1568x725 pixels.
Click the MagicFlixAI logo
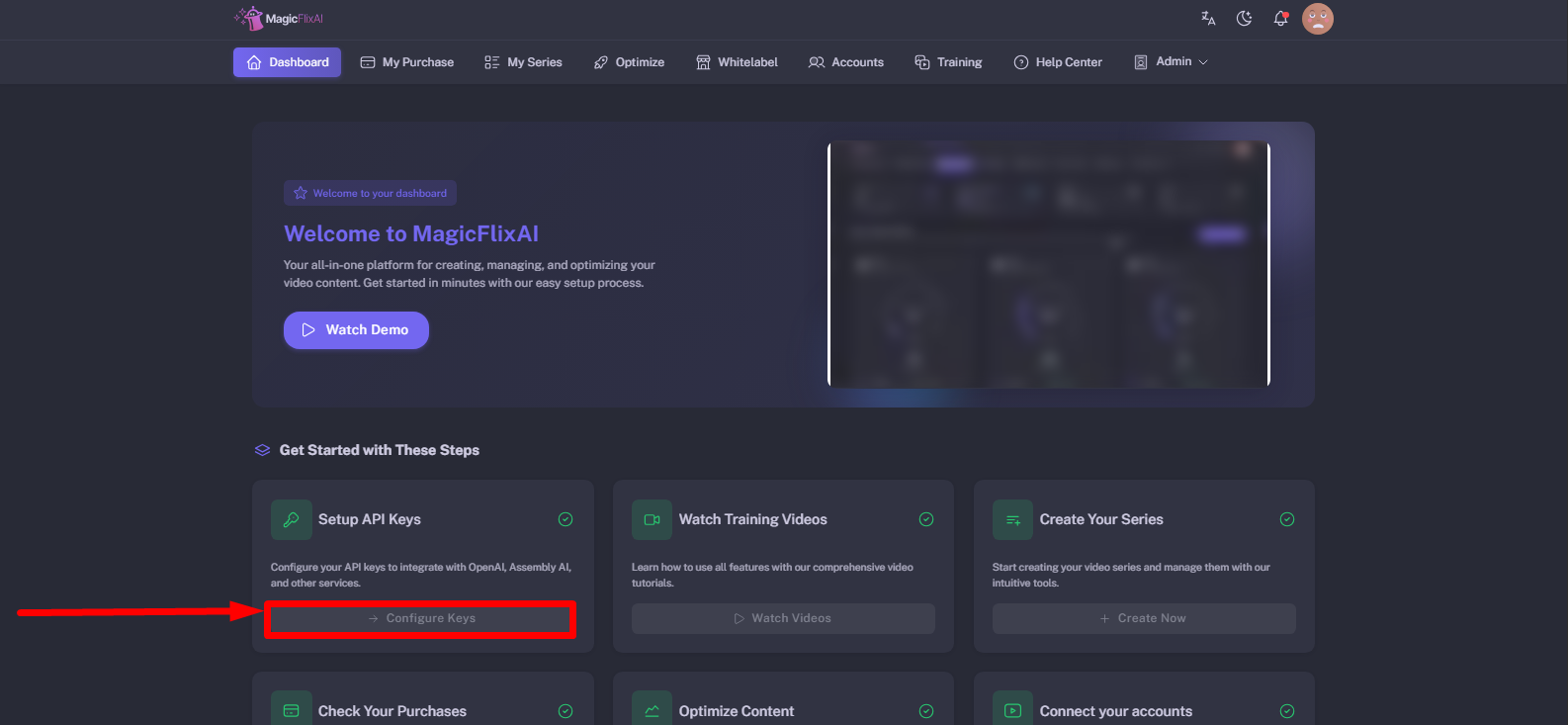(x=279, y=18)
